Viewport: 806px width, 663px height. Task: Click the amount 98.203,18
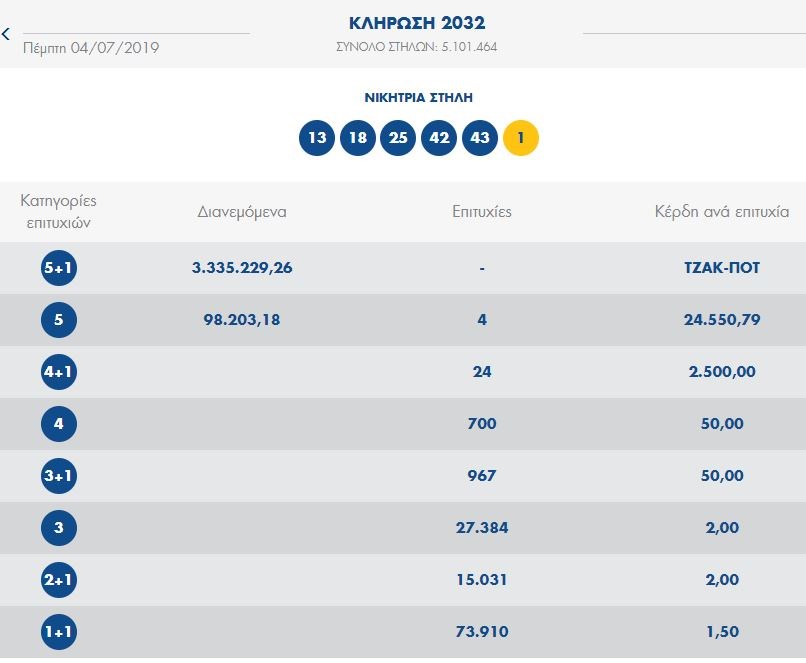coord(242,320)
